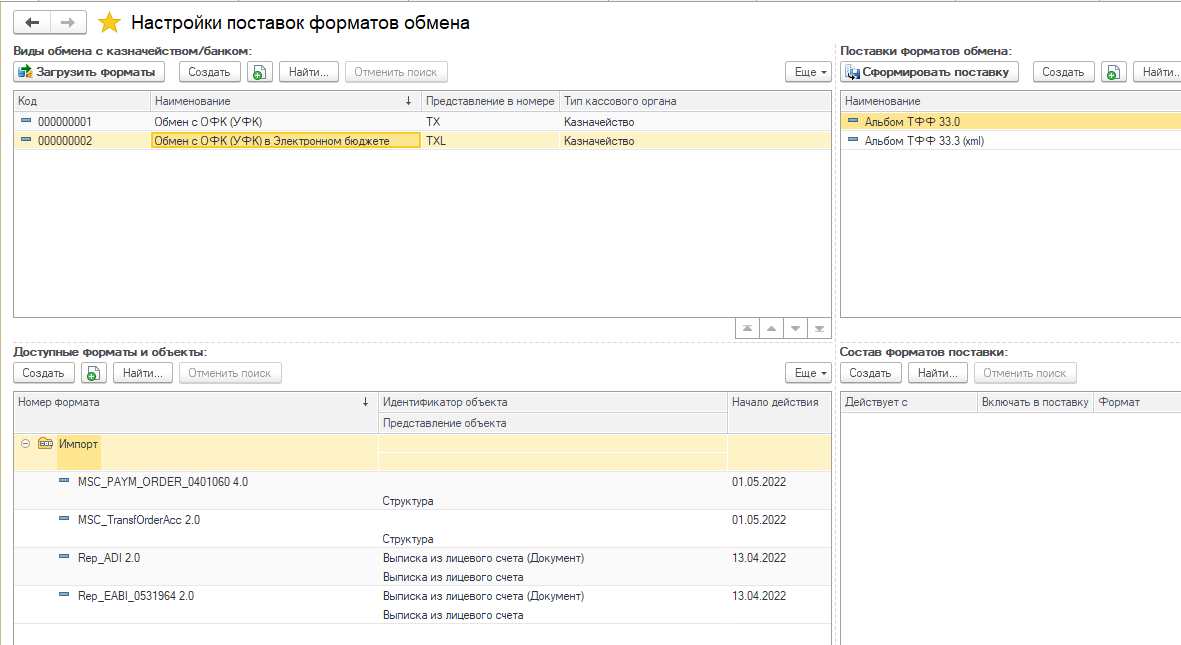1181x645 pixels.
Task: Click copy icon in available formats toolbar
Action: (x=94, y=373)
